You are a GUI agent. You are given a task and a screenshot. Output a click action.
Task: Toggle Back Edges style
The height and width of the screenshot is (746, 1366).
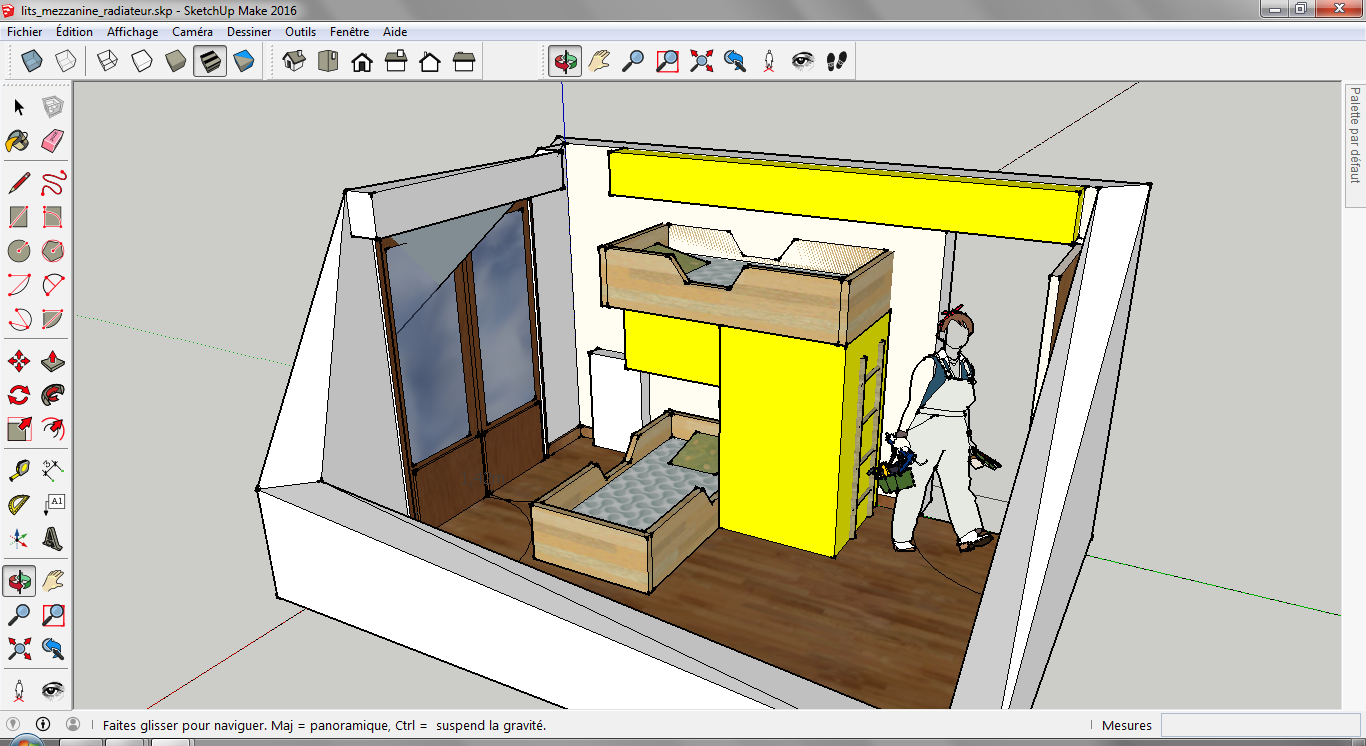point(66,62)
